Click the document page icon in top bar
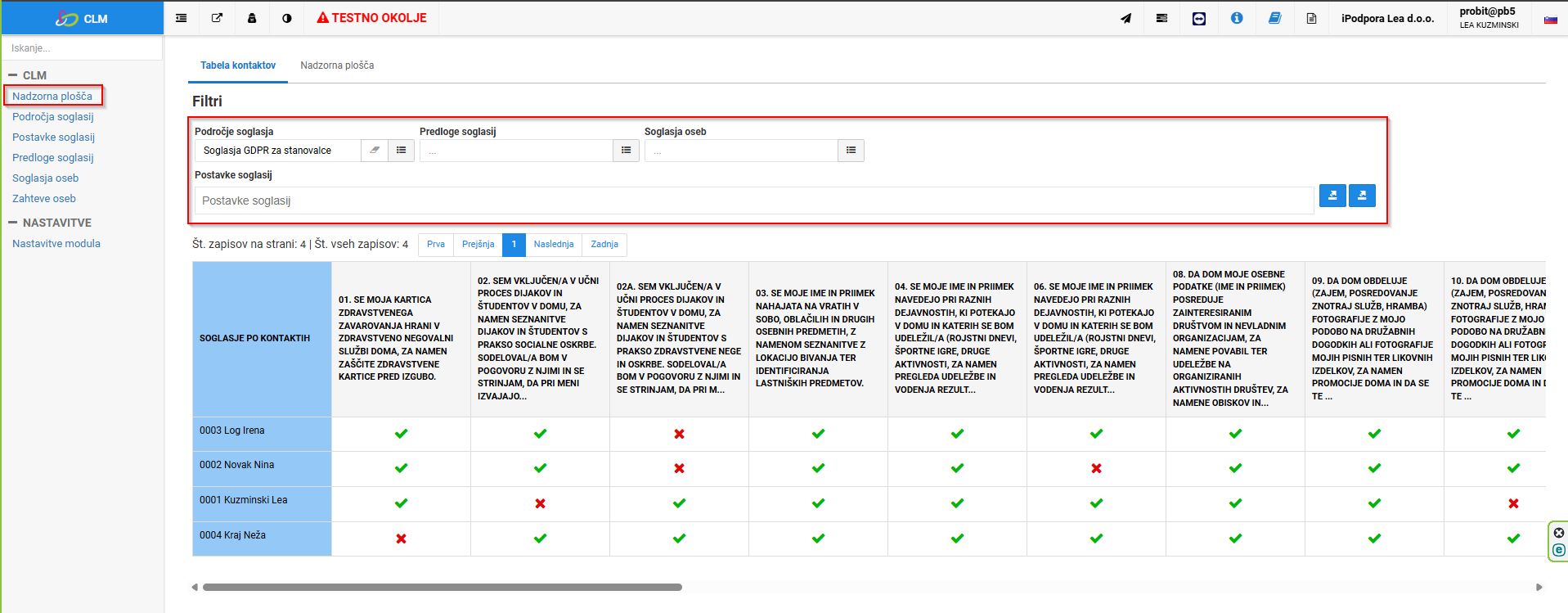The image size is (1568, 613). 1311,18
